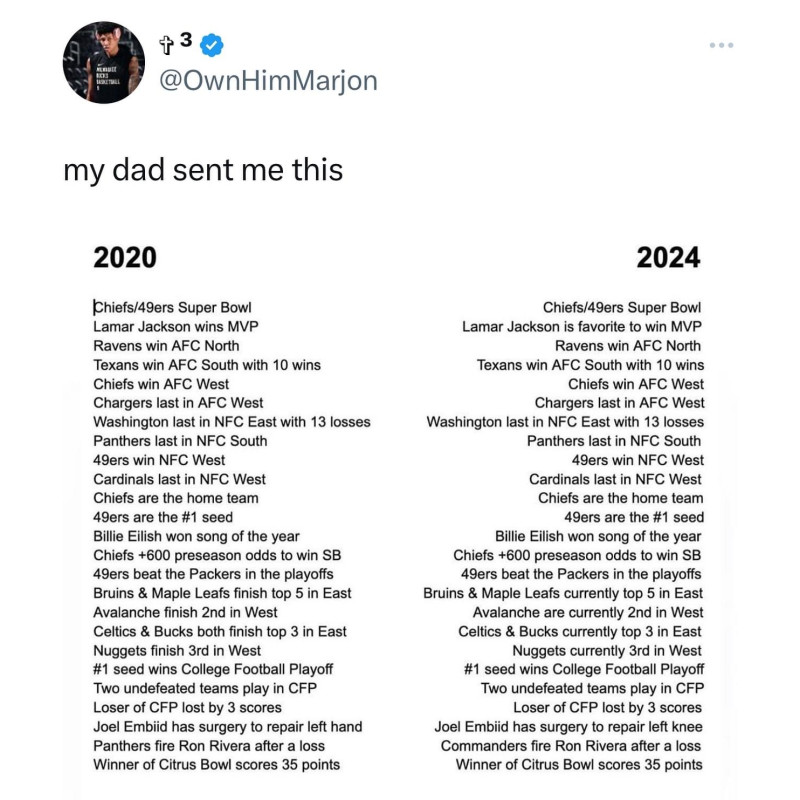The image size is (800, 800).
Task: Click 'Commanders fire Ron Rivera after a loss'
Action: 571,746
